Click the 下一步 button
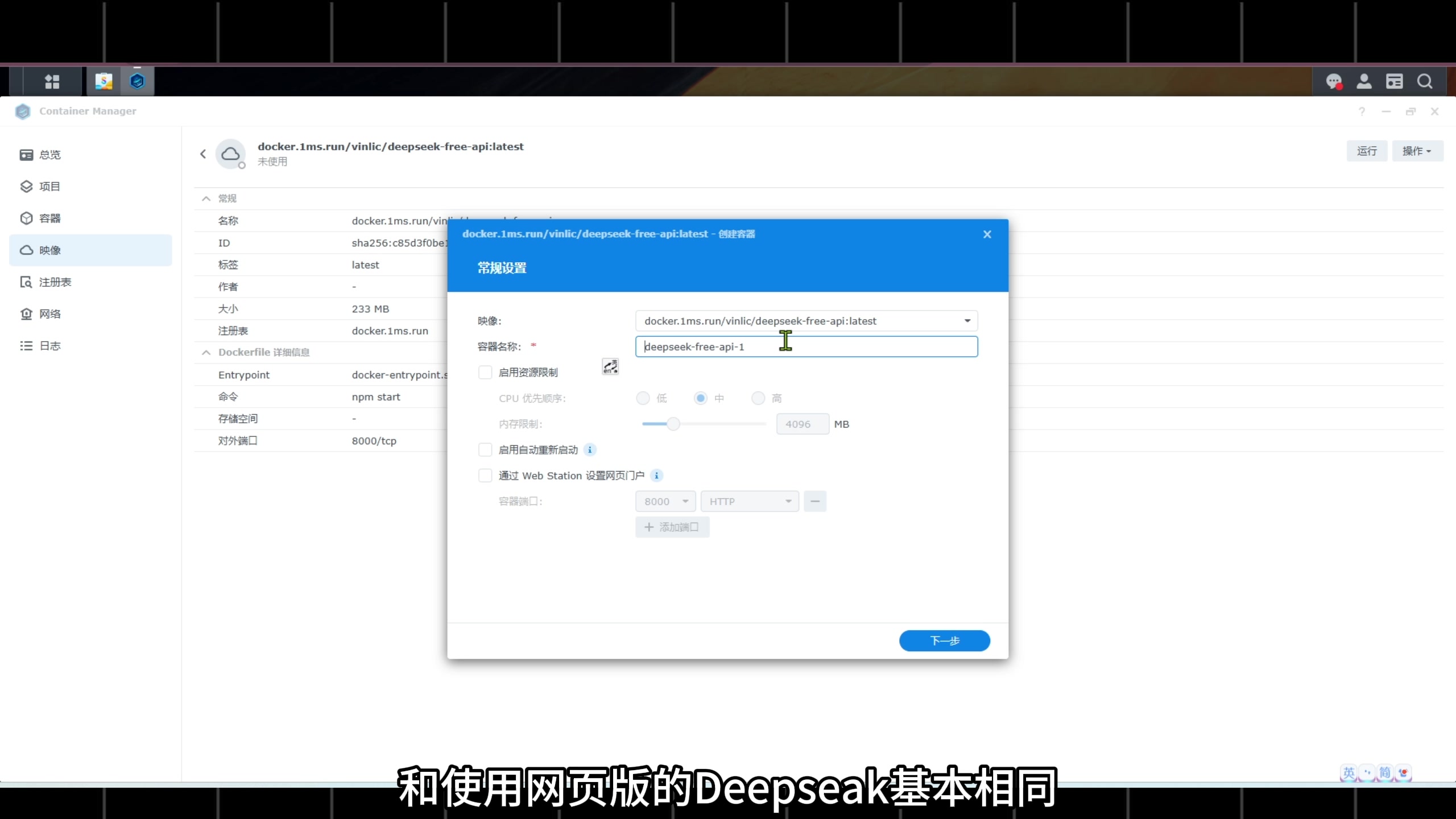This screenshot has height=819, width=1456. (944, 640)
